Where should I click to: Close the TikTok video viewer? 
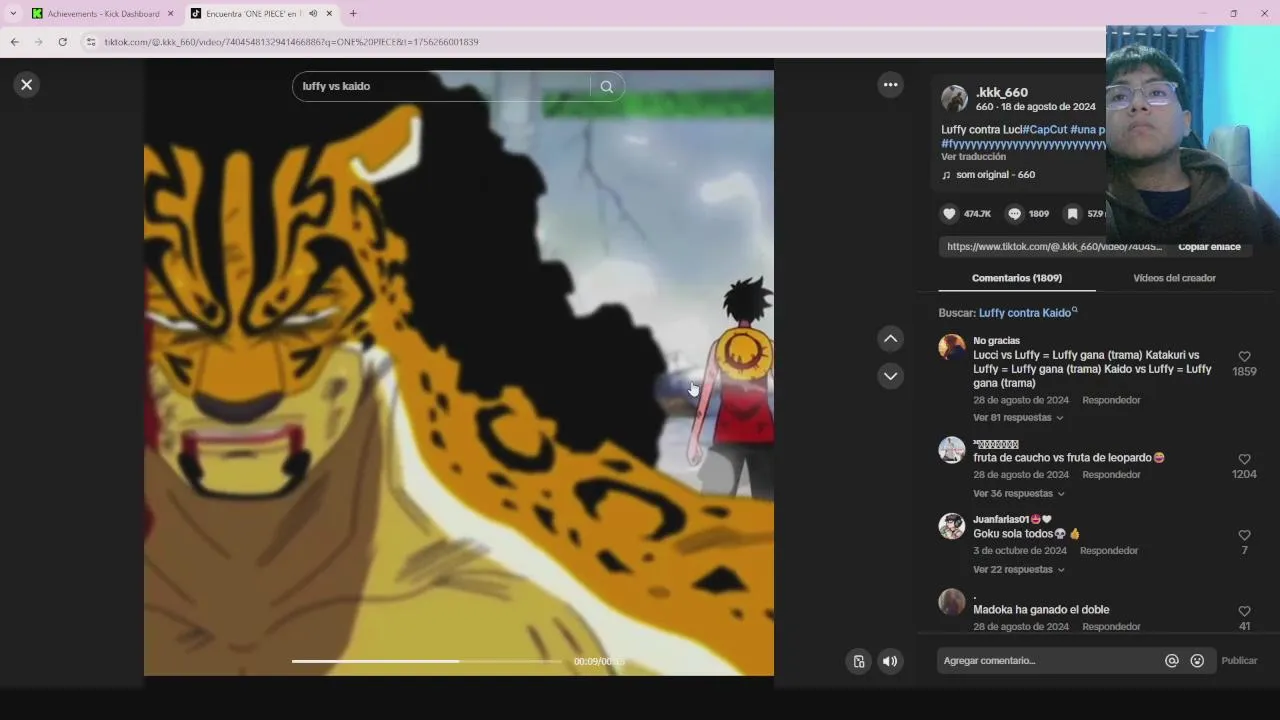pos(27,85)
